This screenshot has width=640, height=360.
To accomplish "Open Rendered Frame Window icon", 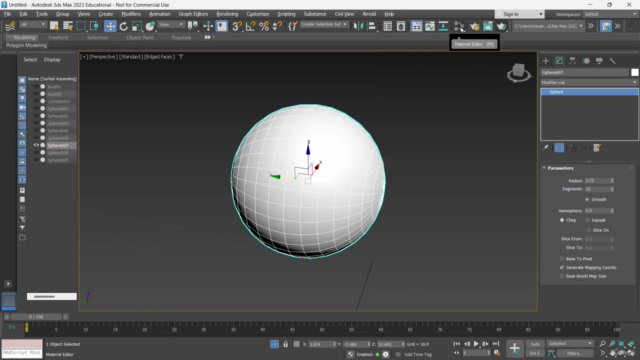I will [x=488, y=26].
